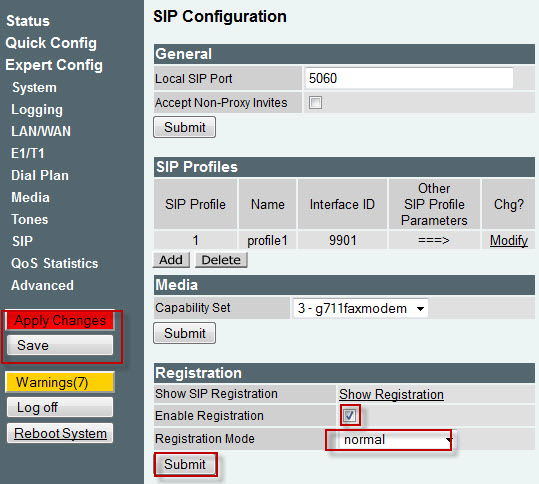Click the red Apply Changes button
539x484 pixels.
60,320
